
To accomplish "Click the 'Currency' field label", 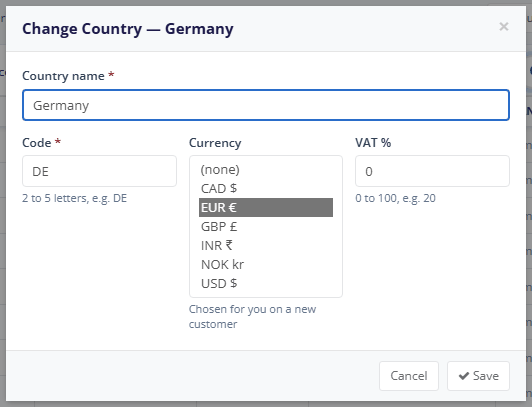I will 215,143.
